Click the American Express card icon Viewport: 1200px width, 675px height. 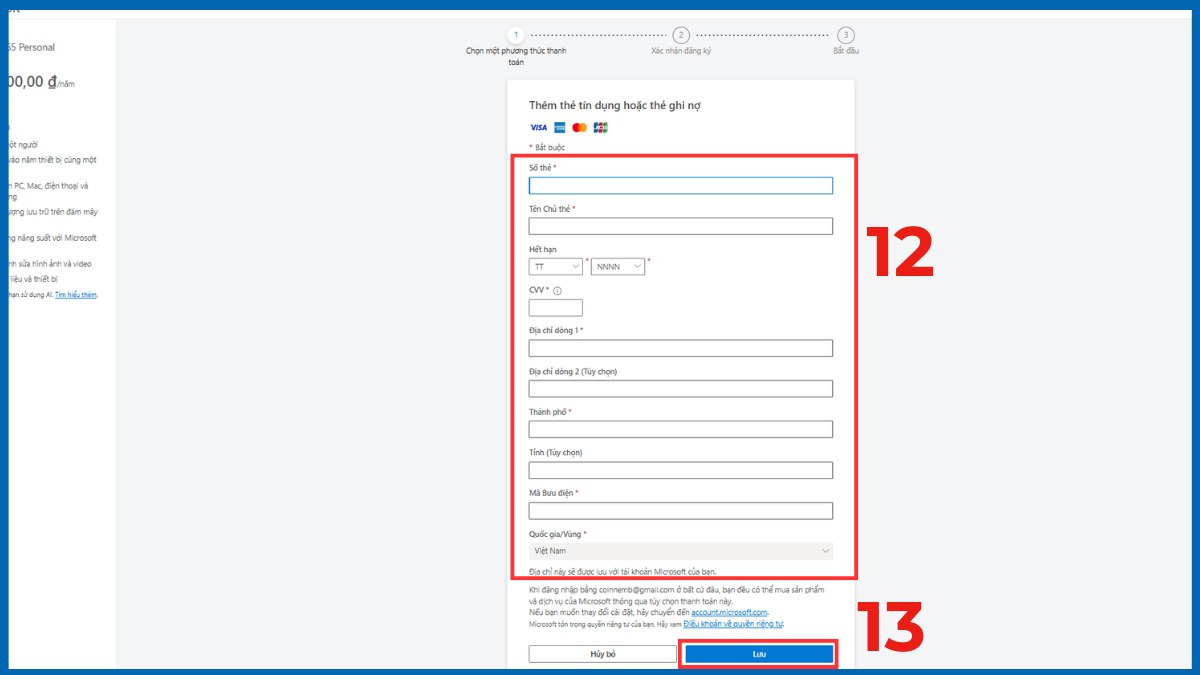tap(558, 127)
